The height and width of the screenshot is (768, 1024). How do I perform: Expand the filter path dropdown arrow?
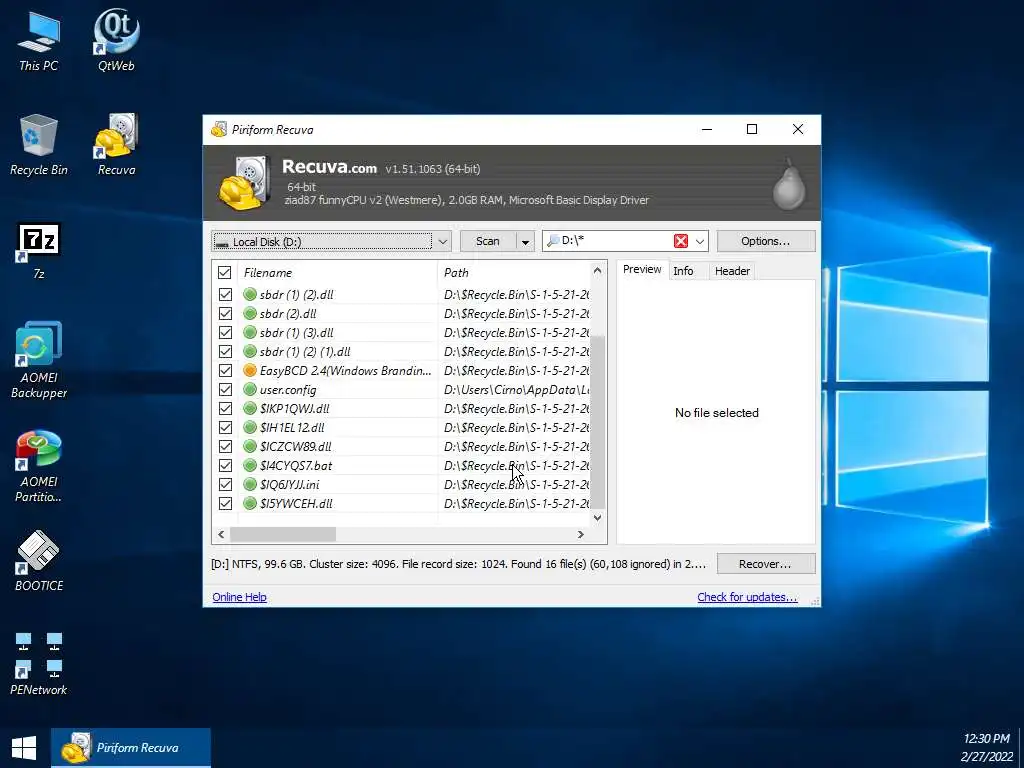click(x=699, y=241)
